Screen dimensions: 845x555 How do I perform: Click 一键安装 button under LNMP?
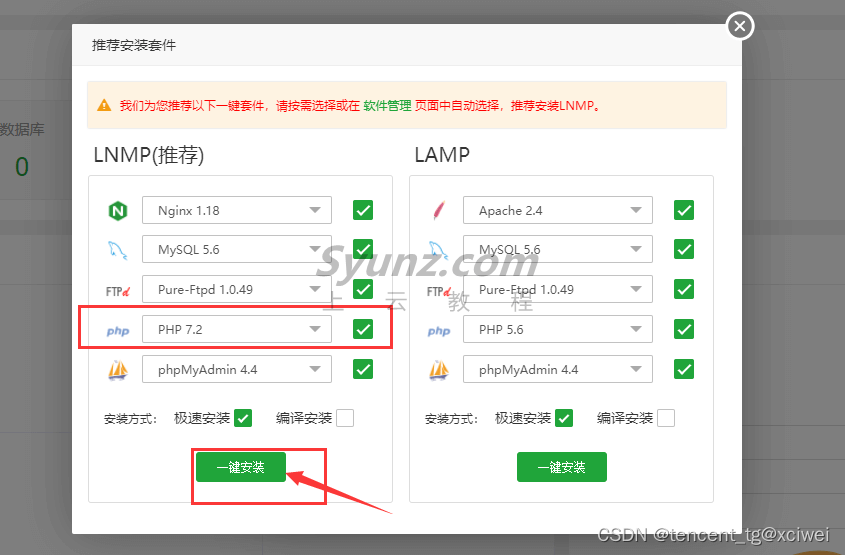pyautogui.click(x=241, y=467)
